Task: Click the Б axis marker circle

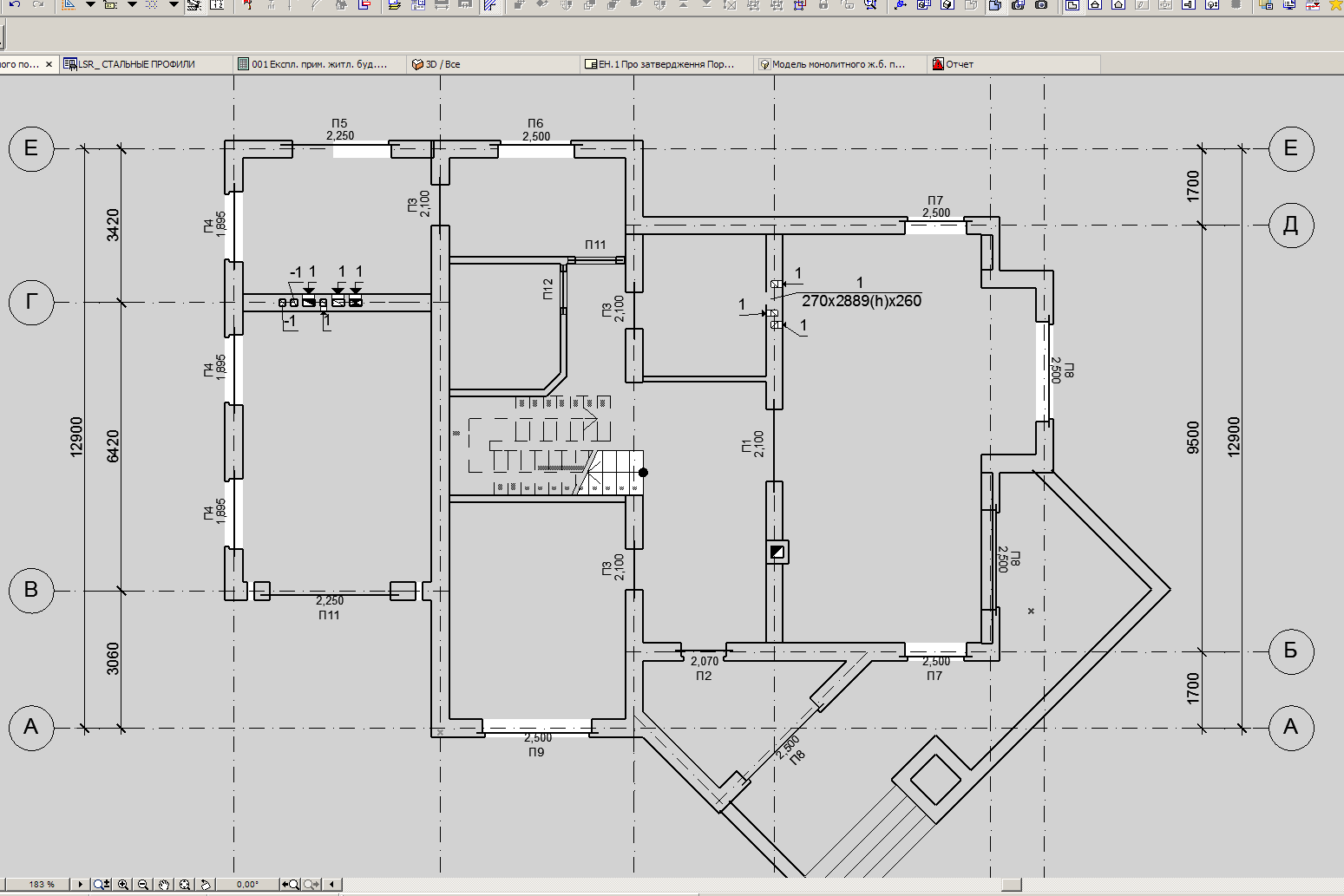Action: point(1291,651)
